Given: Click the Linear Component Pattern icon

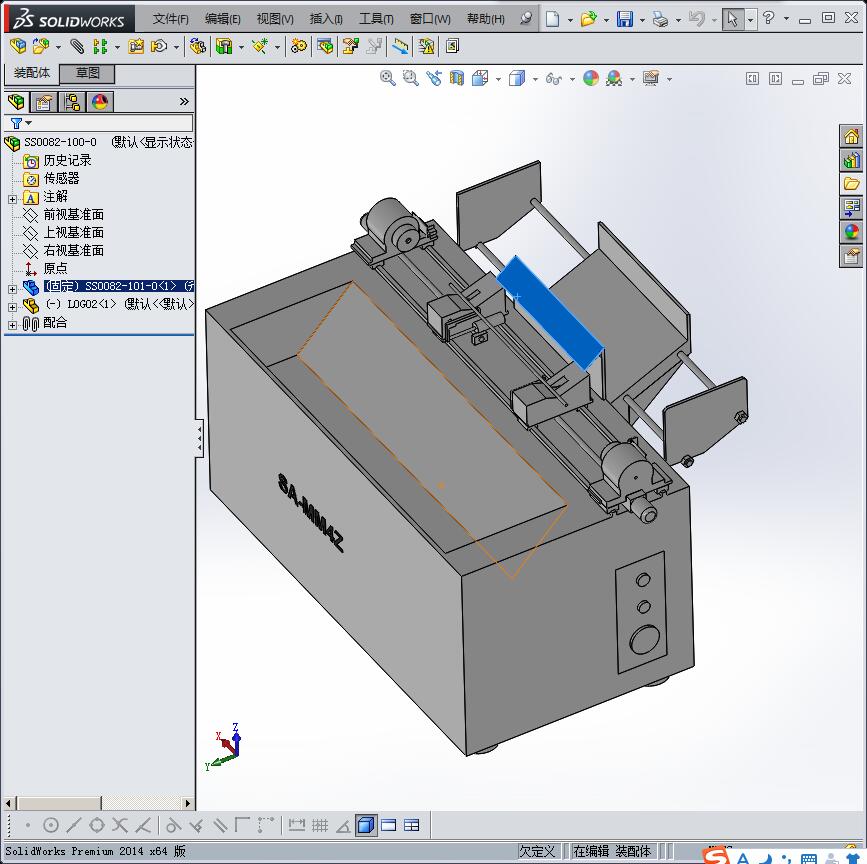Looking at the screenshot, I should (x=100, y=46).
